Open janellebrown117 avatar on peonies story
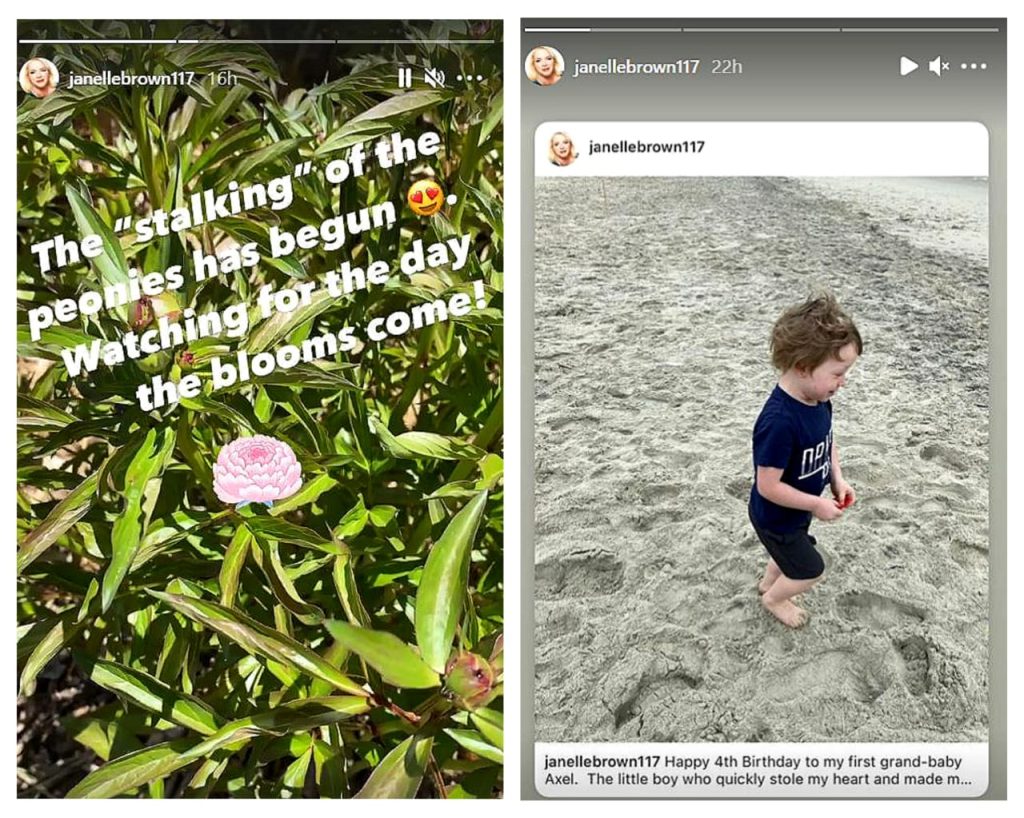 pyautogui.click(x=39, y=78)
